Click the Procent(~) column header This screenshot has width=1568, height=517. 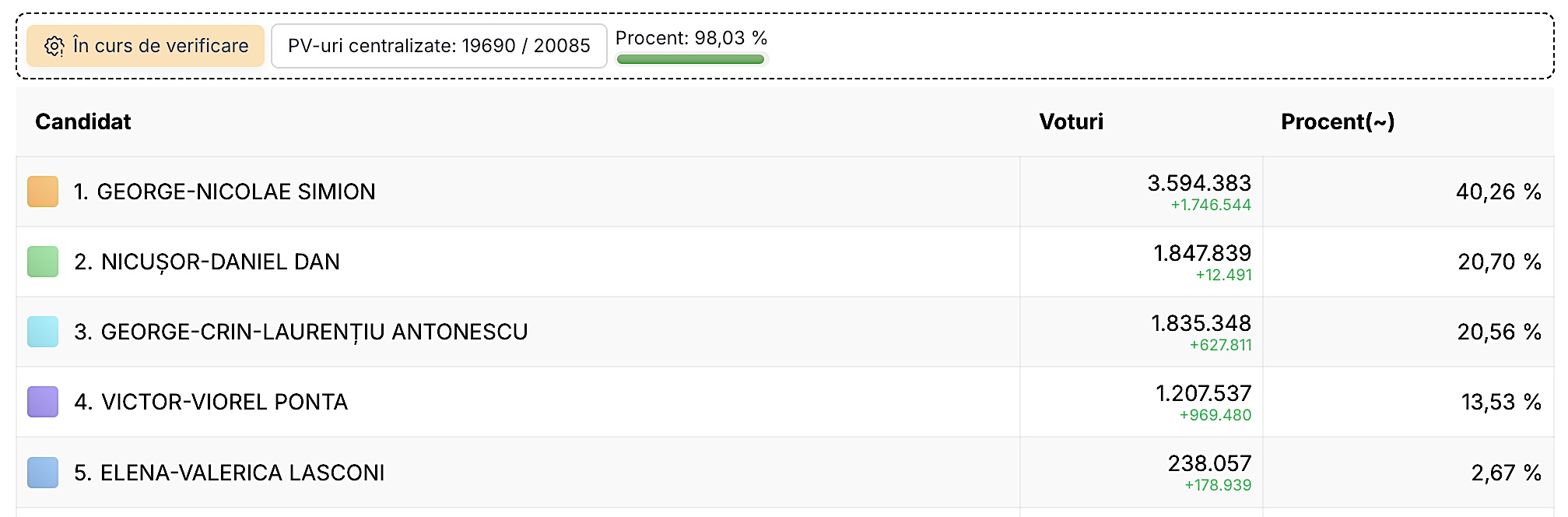point(1337,121)
